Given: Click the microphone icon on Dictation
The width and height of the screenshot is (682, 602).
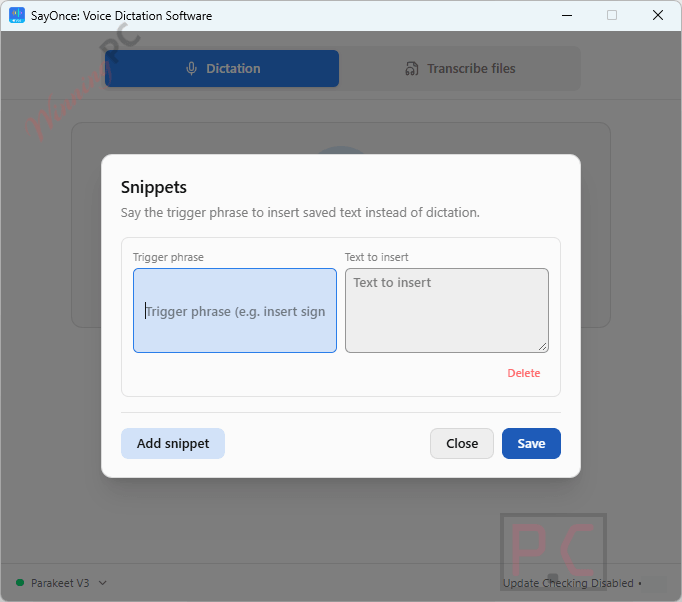Looking at the screenshot, I should (x=191, y=69).
